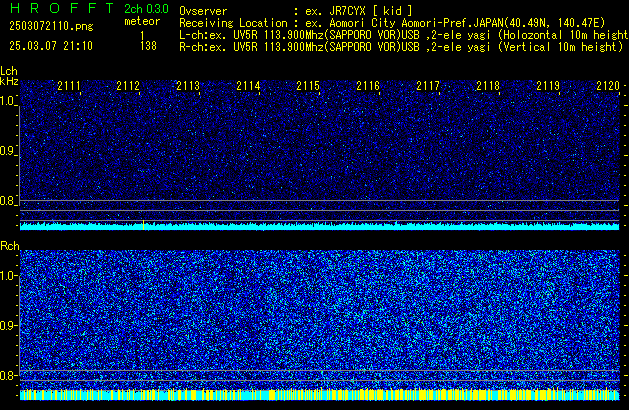The image size is (629, 410).
Task: Click the Rch 1.0 frequency axis label
Action: [8, 276]
